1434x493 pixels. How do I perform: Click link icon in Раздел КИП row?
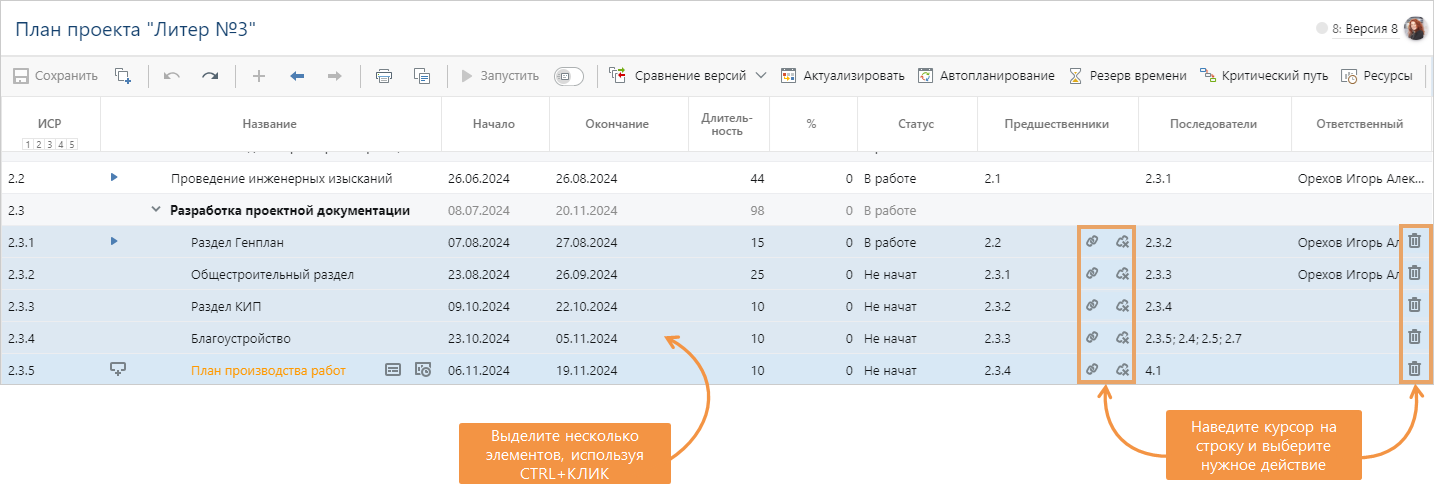(x=1092, y=305)
